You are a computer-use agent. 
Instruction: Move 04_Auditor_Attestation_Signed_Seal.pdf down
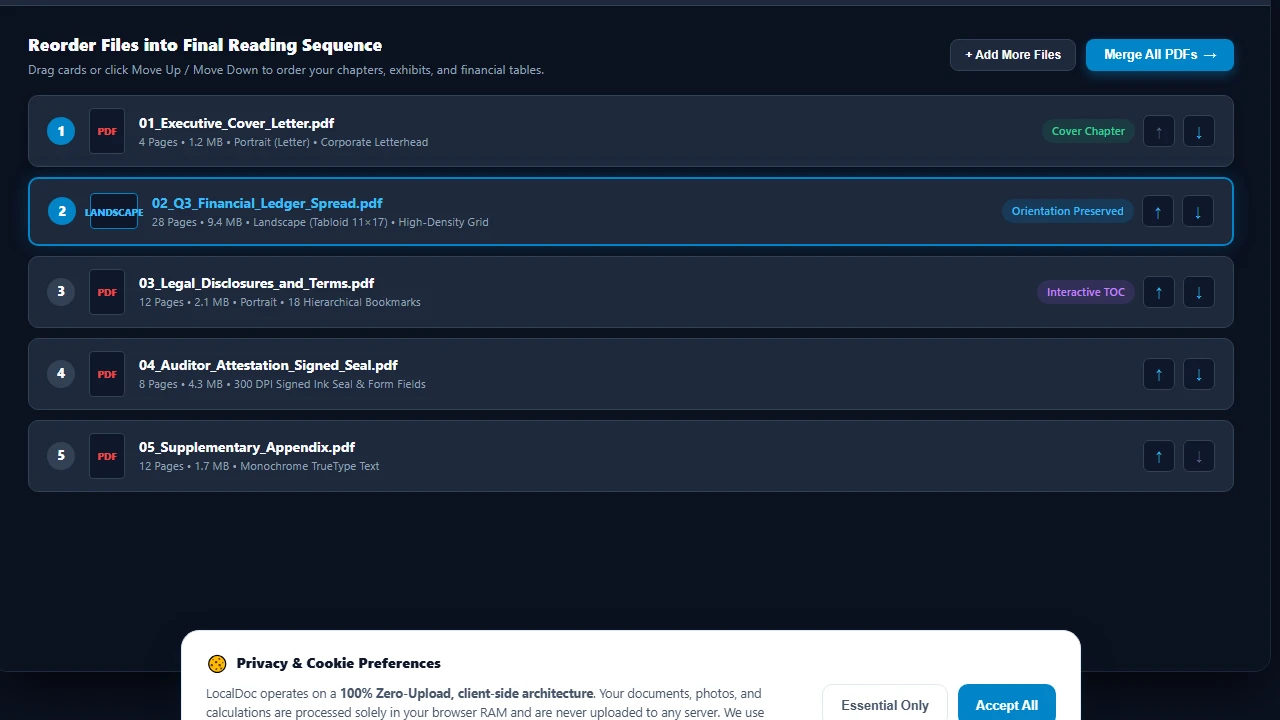click(1198, 374)
